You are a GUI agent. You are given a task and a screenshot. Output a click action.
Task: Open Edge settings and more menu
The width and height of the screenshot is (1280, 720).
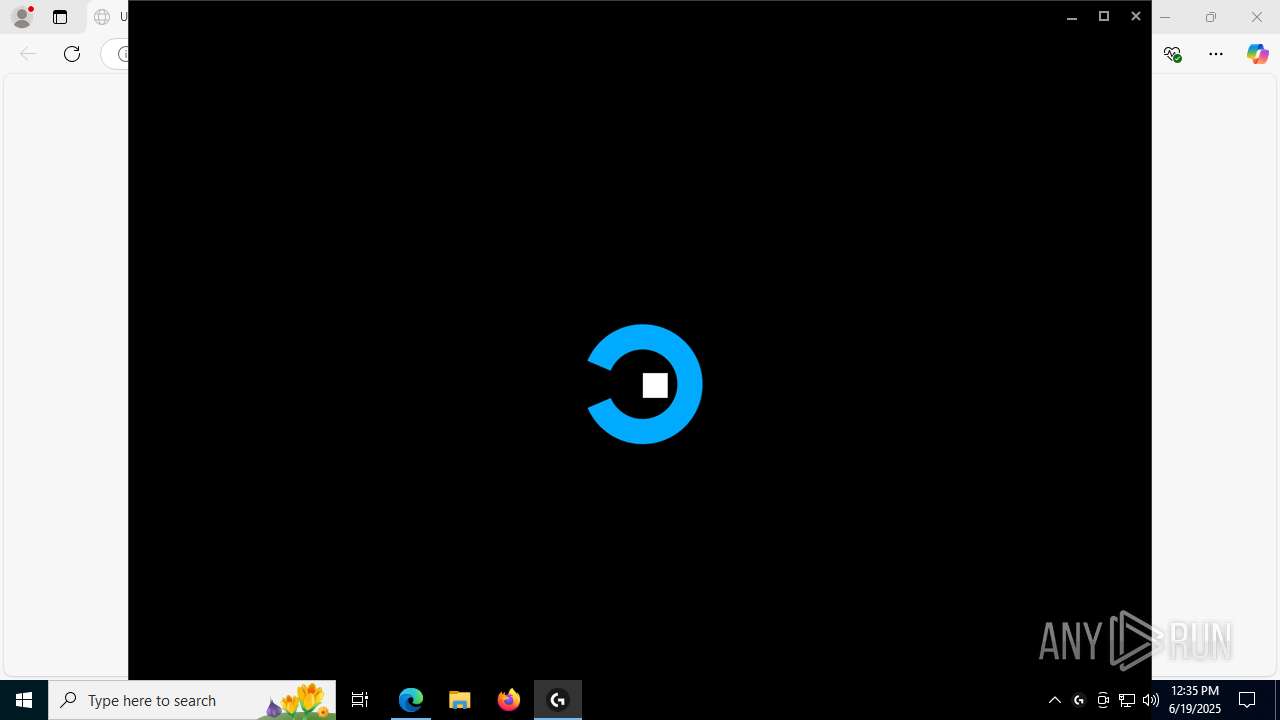coord(1216,54)
